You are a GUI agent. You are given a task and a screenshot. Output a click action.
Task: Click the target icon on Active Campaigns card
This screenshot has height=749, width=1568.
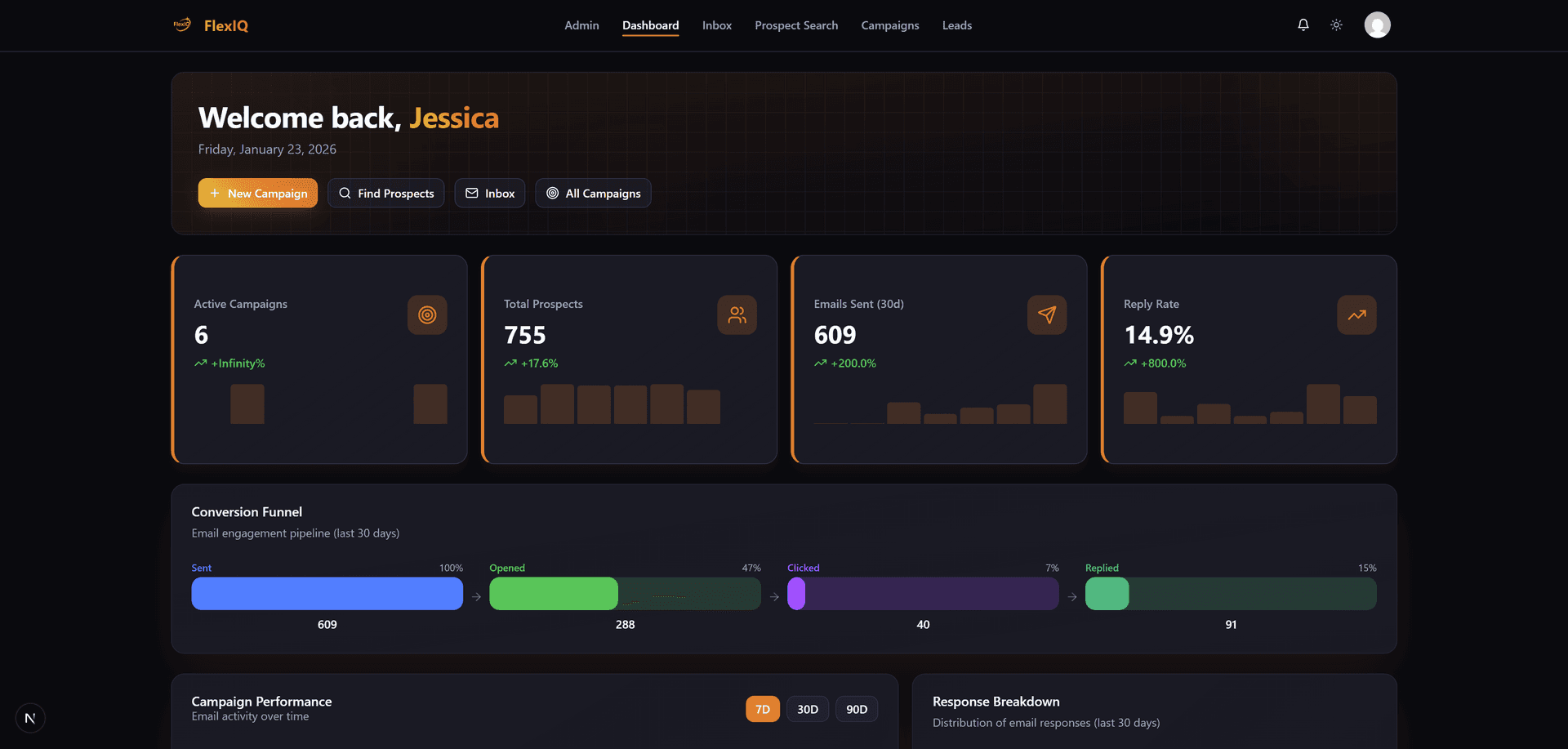427,314
